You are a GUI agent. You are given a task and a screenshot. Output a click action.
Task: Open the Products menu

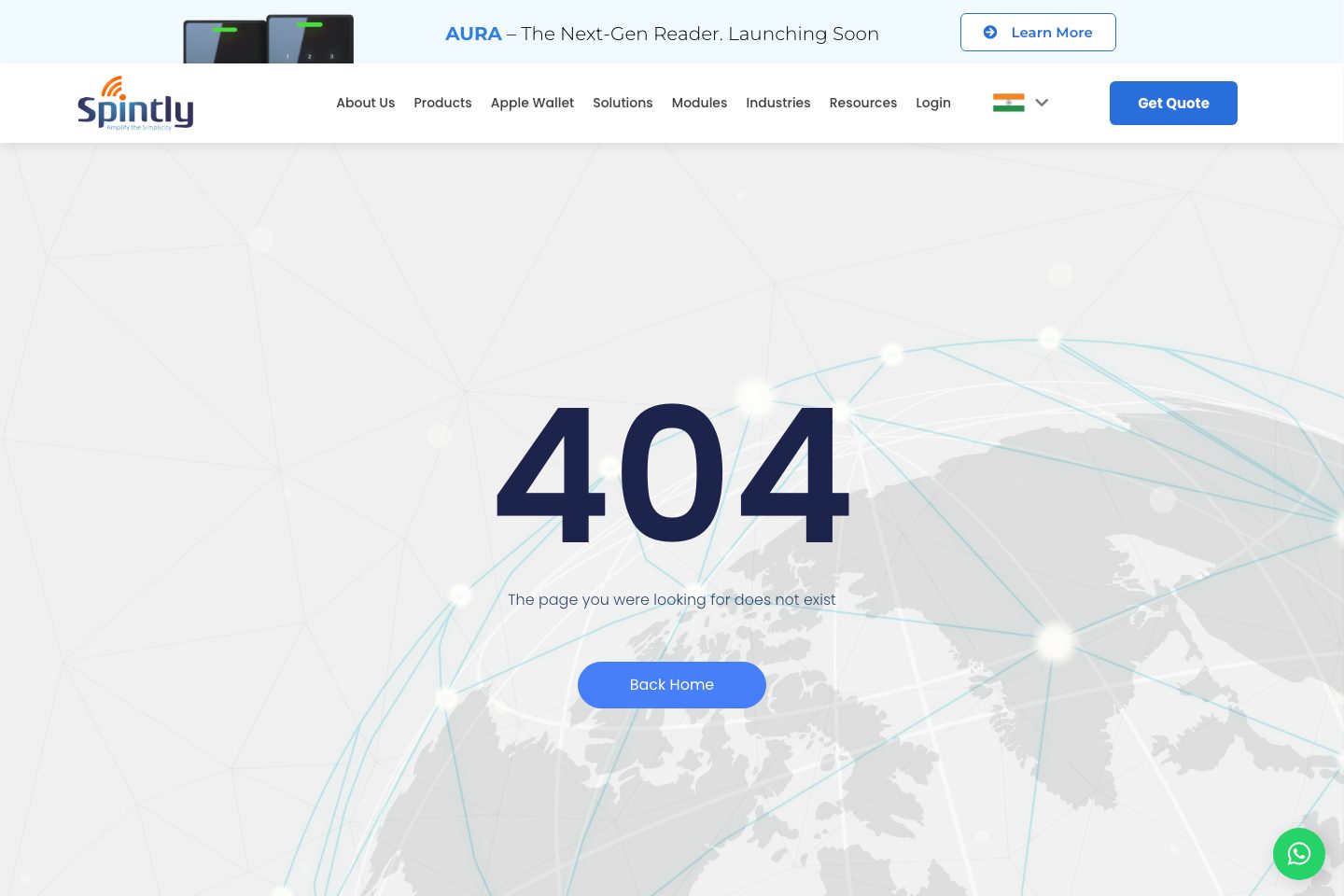pos(442,103)
